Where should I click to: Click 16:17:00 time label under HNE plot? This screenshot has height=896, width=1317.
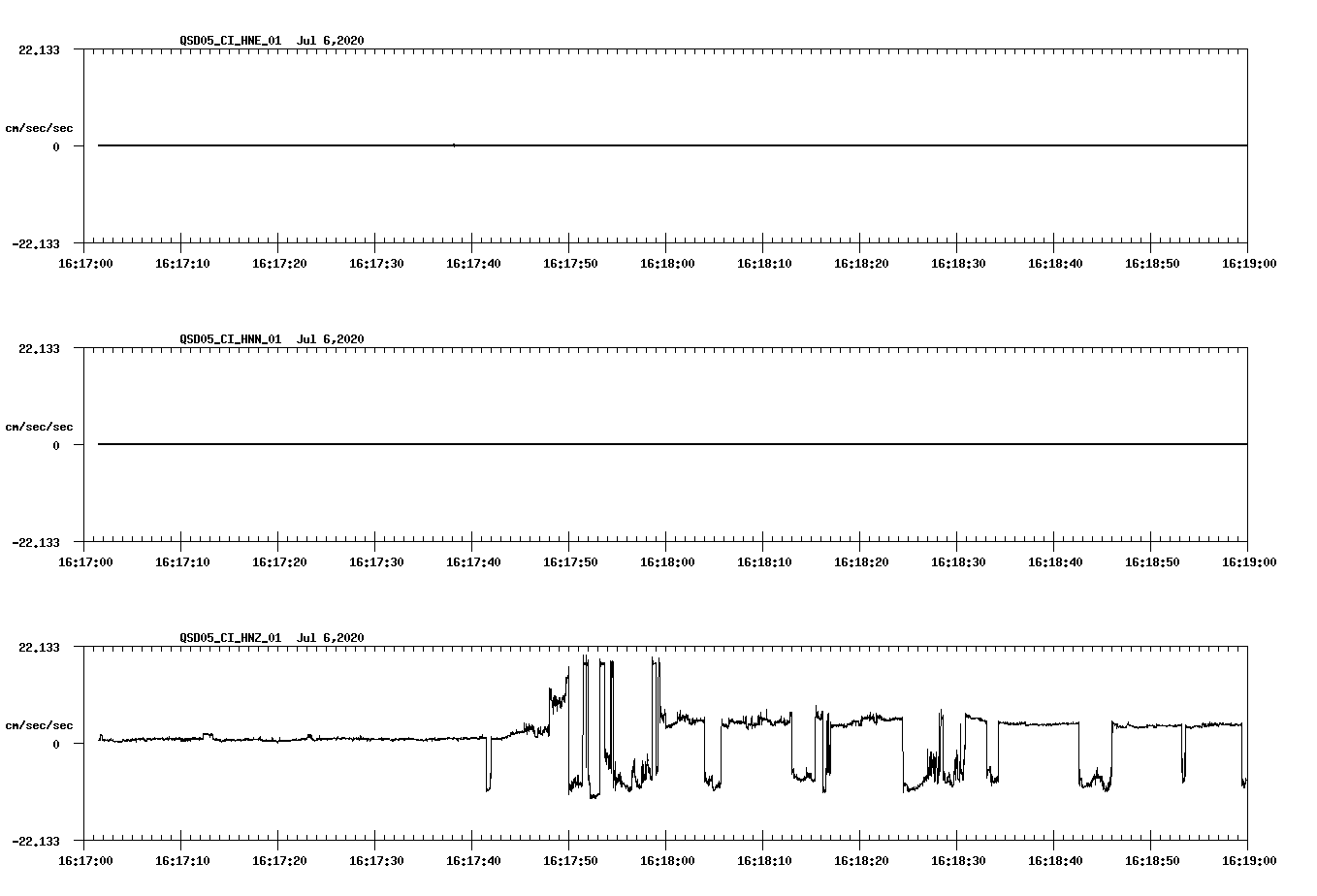tap(85, 264)
